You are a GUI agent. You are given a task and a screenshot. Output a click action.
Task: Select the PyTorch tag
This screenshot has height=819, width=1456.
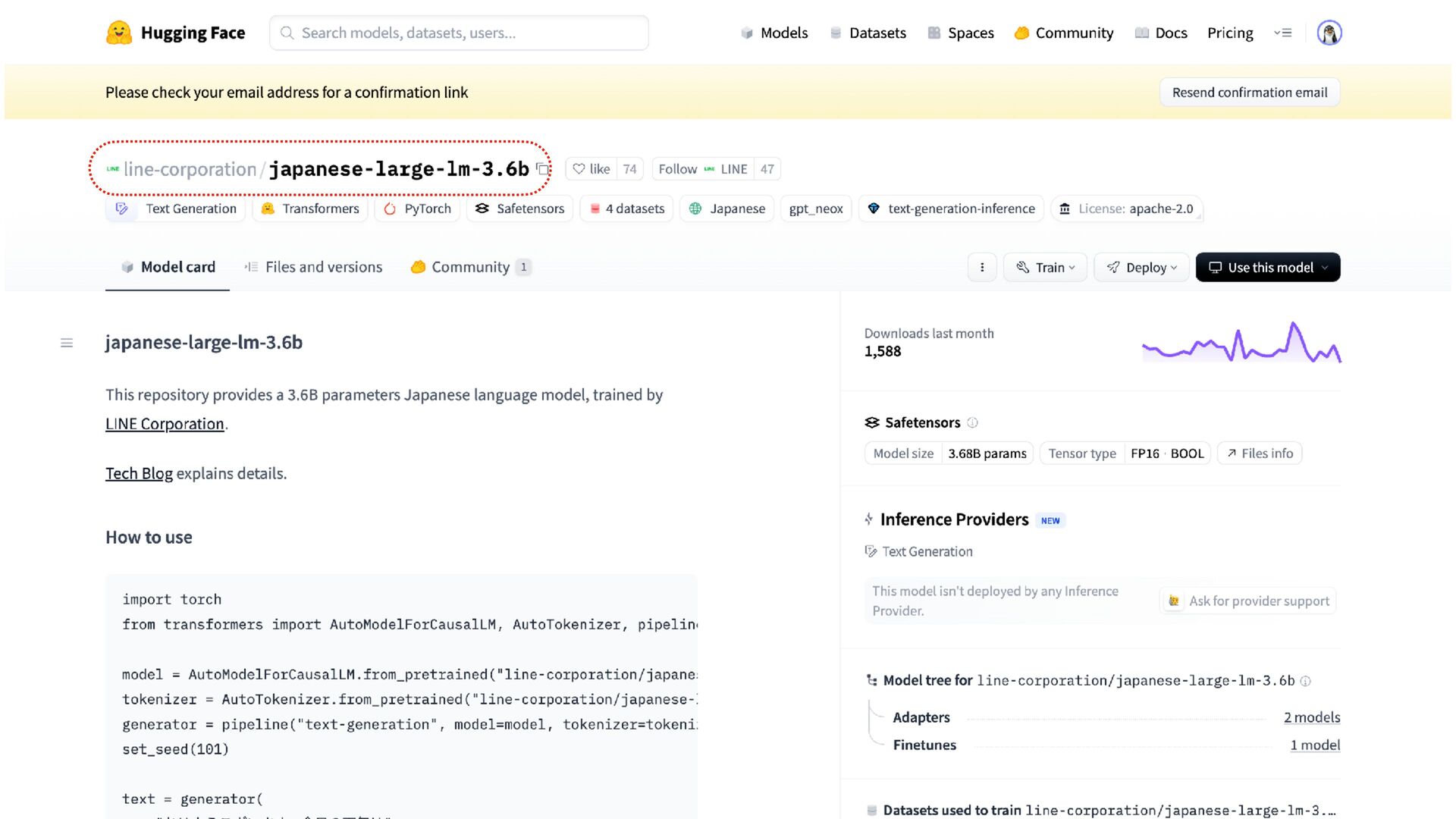417,209
